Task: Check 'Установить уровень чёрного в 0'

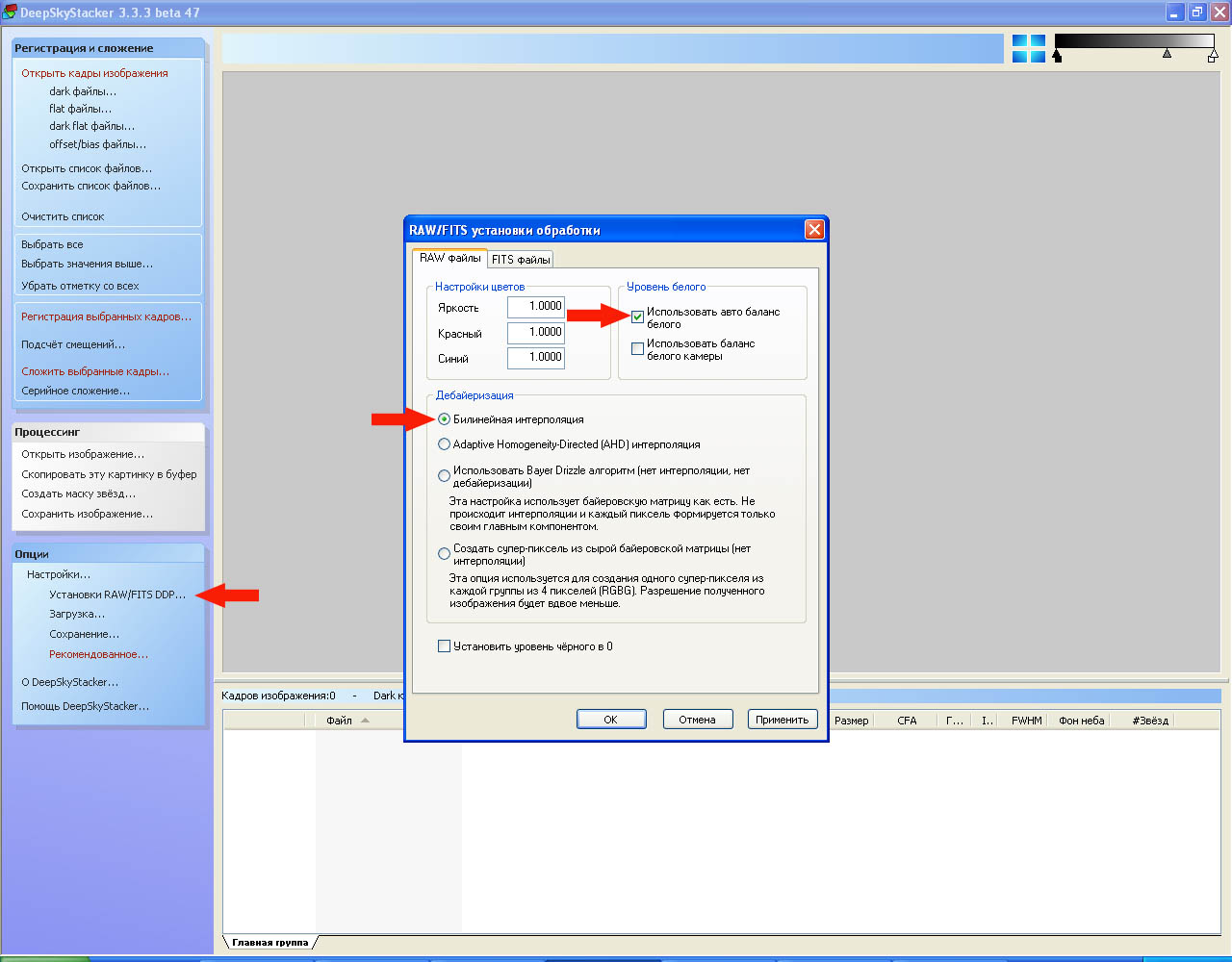Action: [444, 646]
